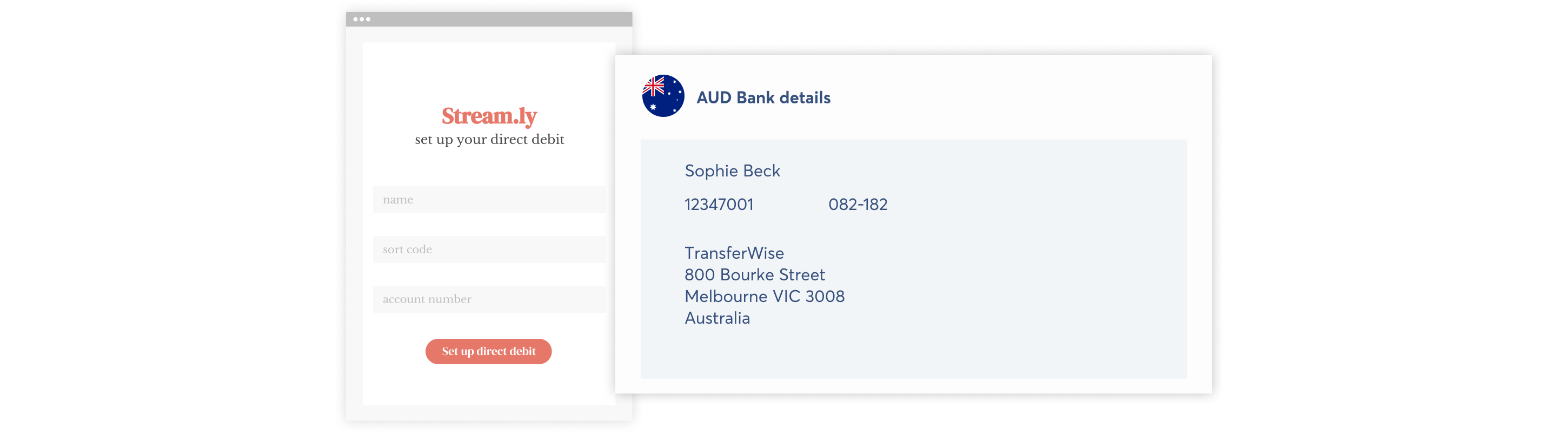1568x433 pixels.
Task: Click the BSB code 082-182
Action: tap(858, 205)
